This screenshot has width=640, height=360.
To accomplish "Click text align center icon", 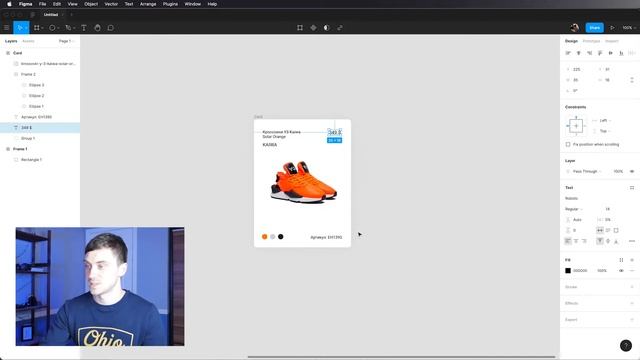I will click(576, 241).
